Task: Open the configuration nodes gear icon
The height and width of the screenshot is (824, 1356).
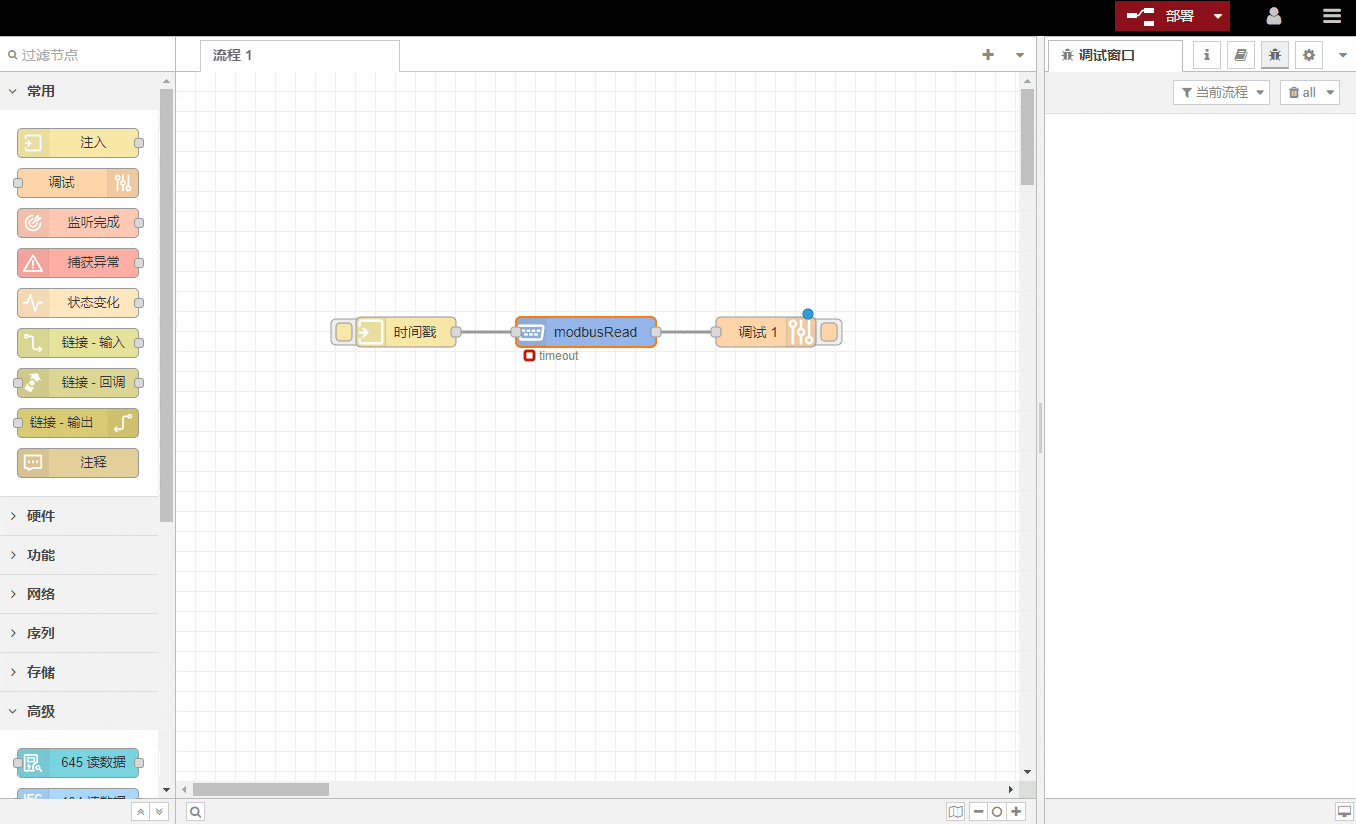Action: pyautogui.click(x=1308, y=55)
